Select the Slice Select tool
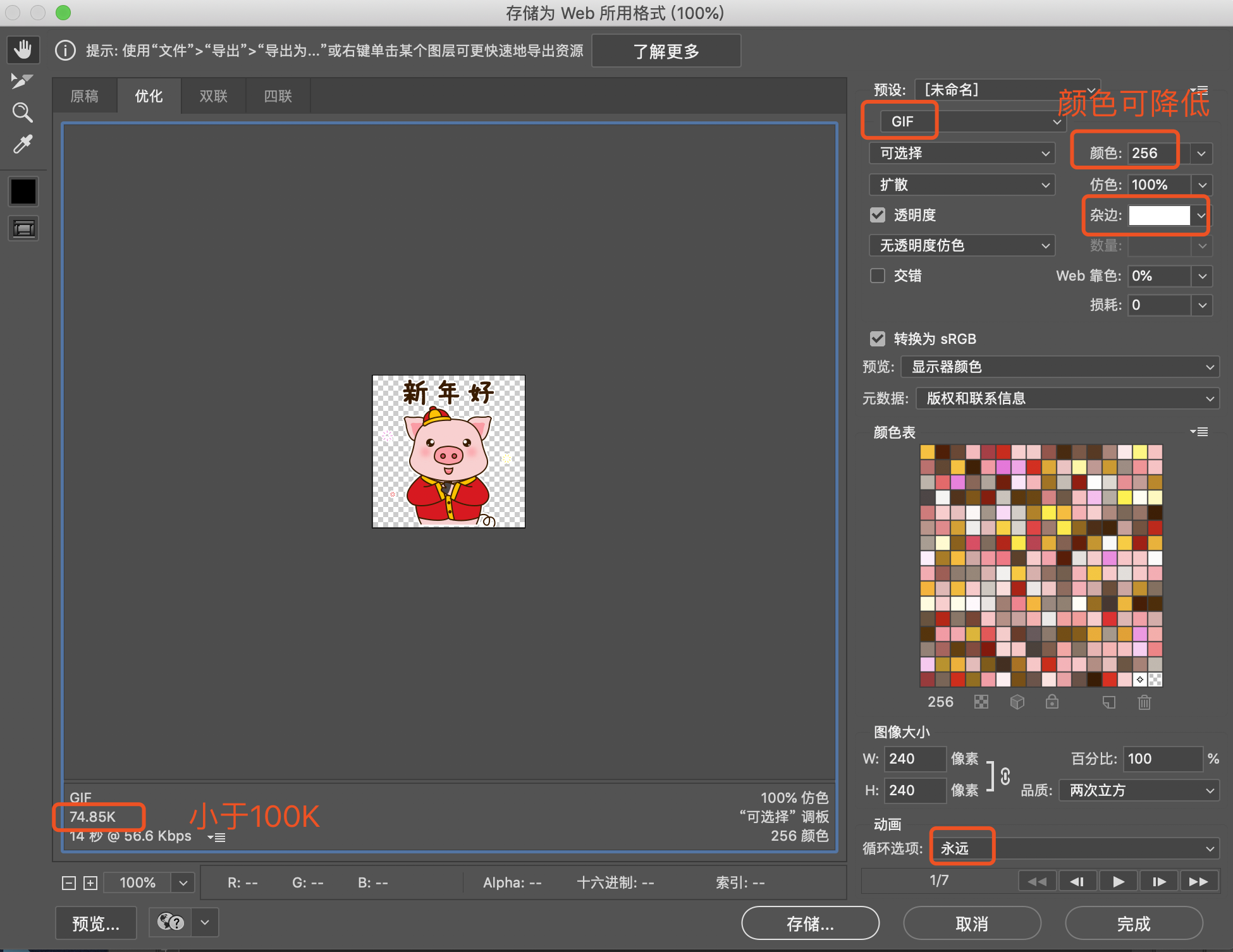The width and height of the screenshot is (1233, 952). 22,81
